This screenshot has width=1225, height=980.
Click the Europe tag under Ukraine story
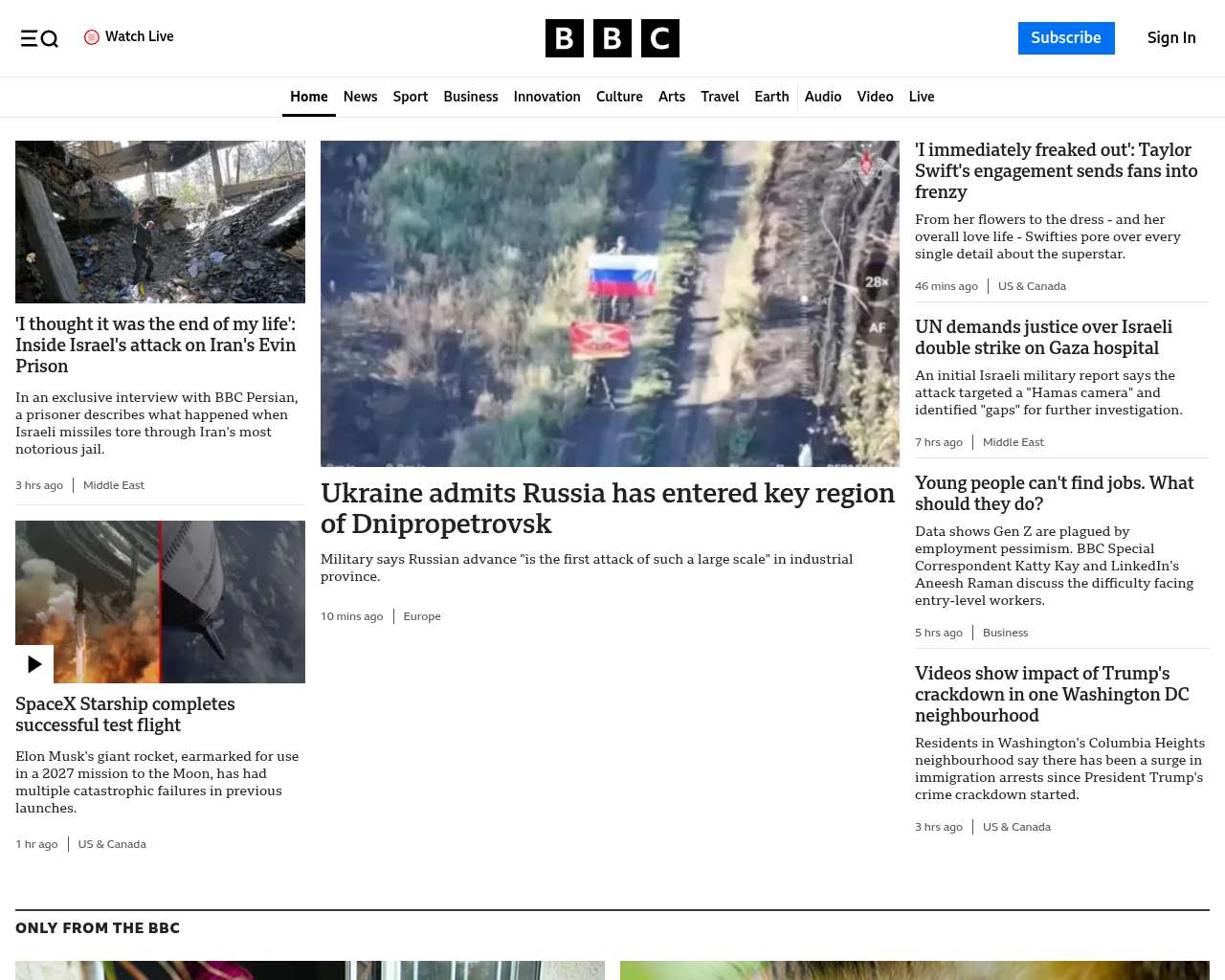click(422, 616)
